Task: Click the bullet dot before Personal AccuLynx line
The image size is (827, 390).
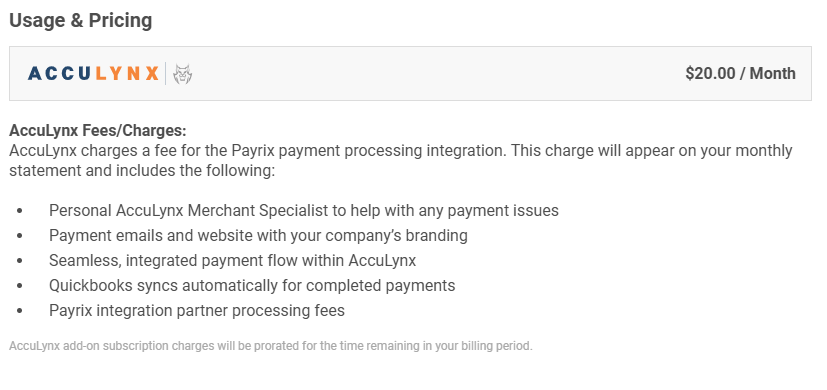Action: [20, 211]
